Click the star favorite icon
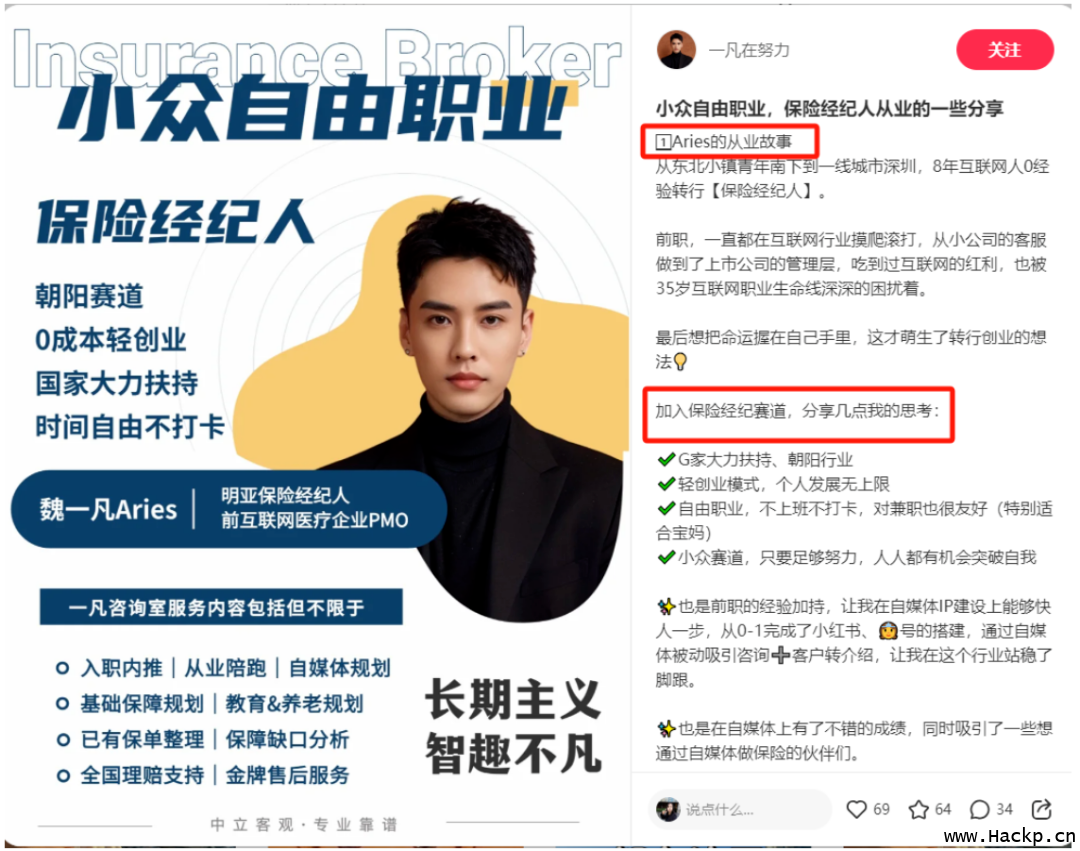This screenshot has width=1080, height=851. pyautogui.click(x=919, y=809)
